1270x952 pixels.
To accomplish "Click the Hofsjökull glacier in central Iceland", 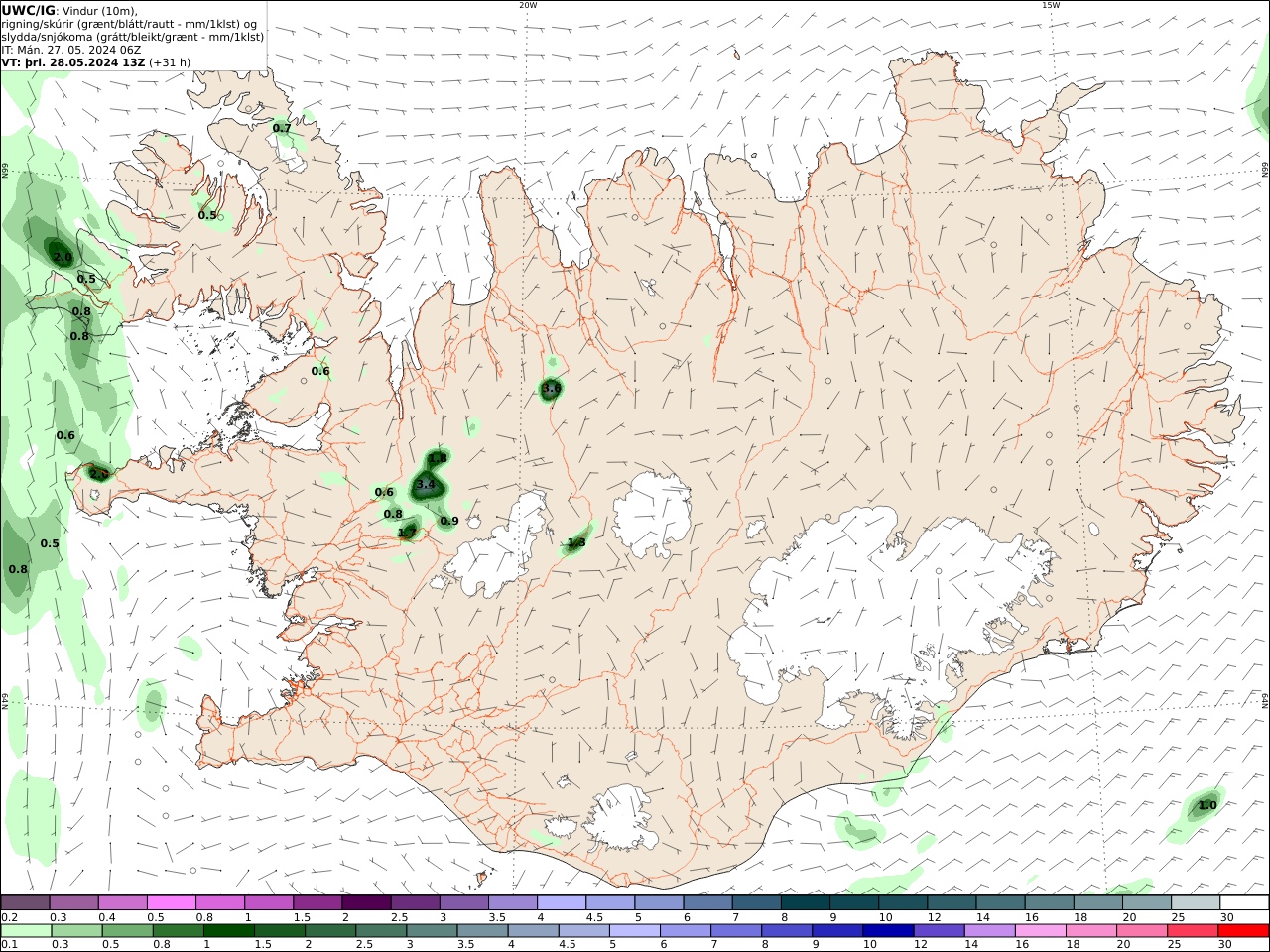I will point(652,512).
